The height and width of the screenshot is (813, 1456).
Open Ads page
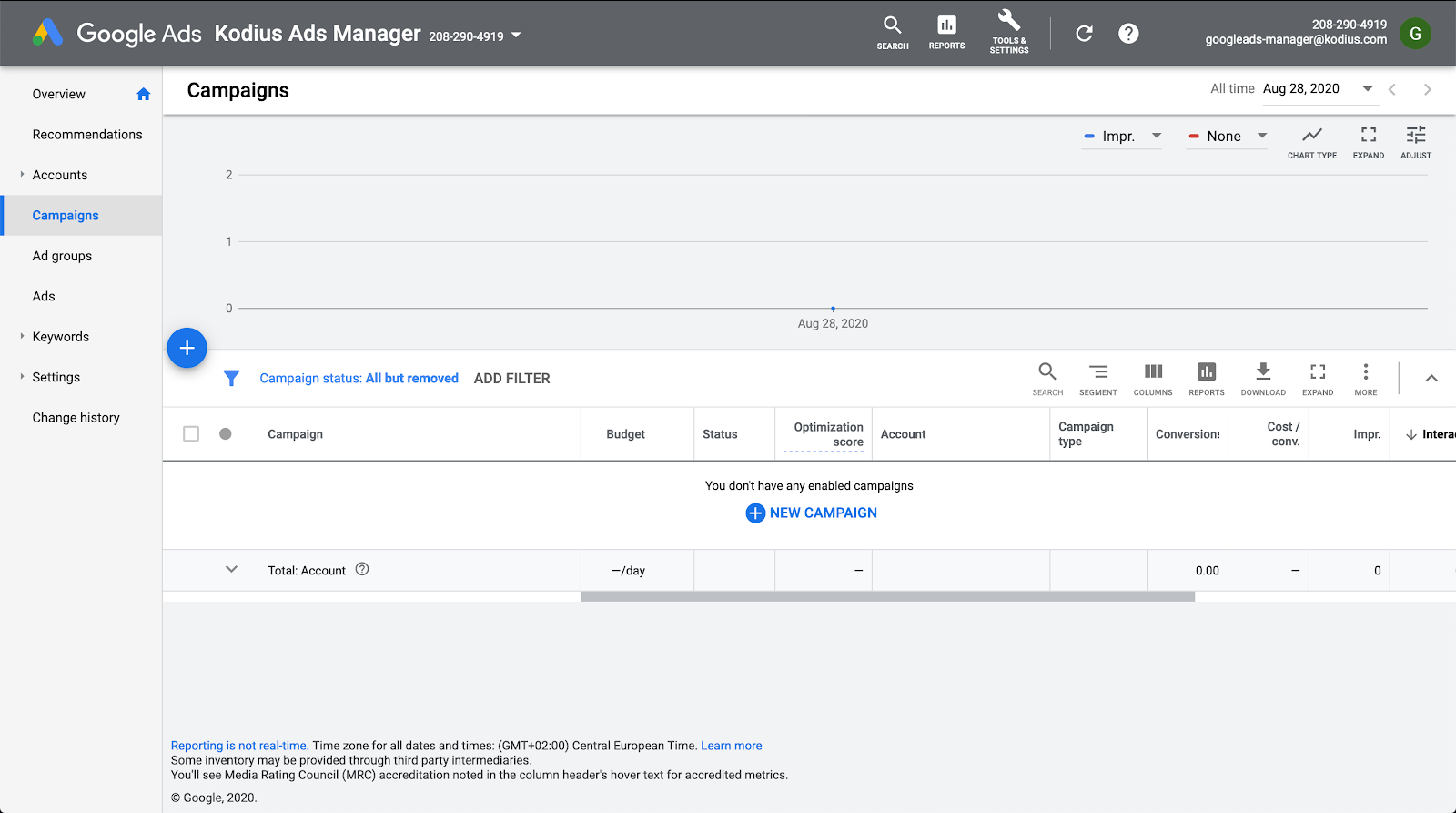tap(44, 296)
